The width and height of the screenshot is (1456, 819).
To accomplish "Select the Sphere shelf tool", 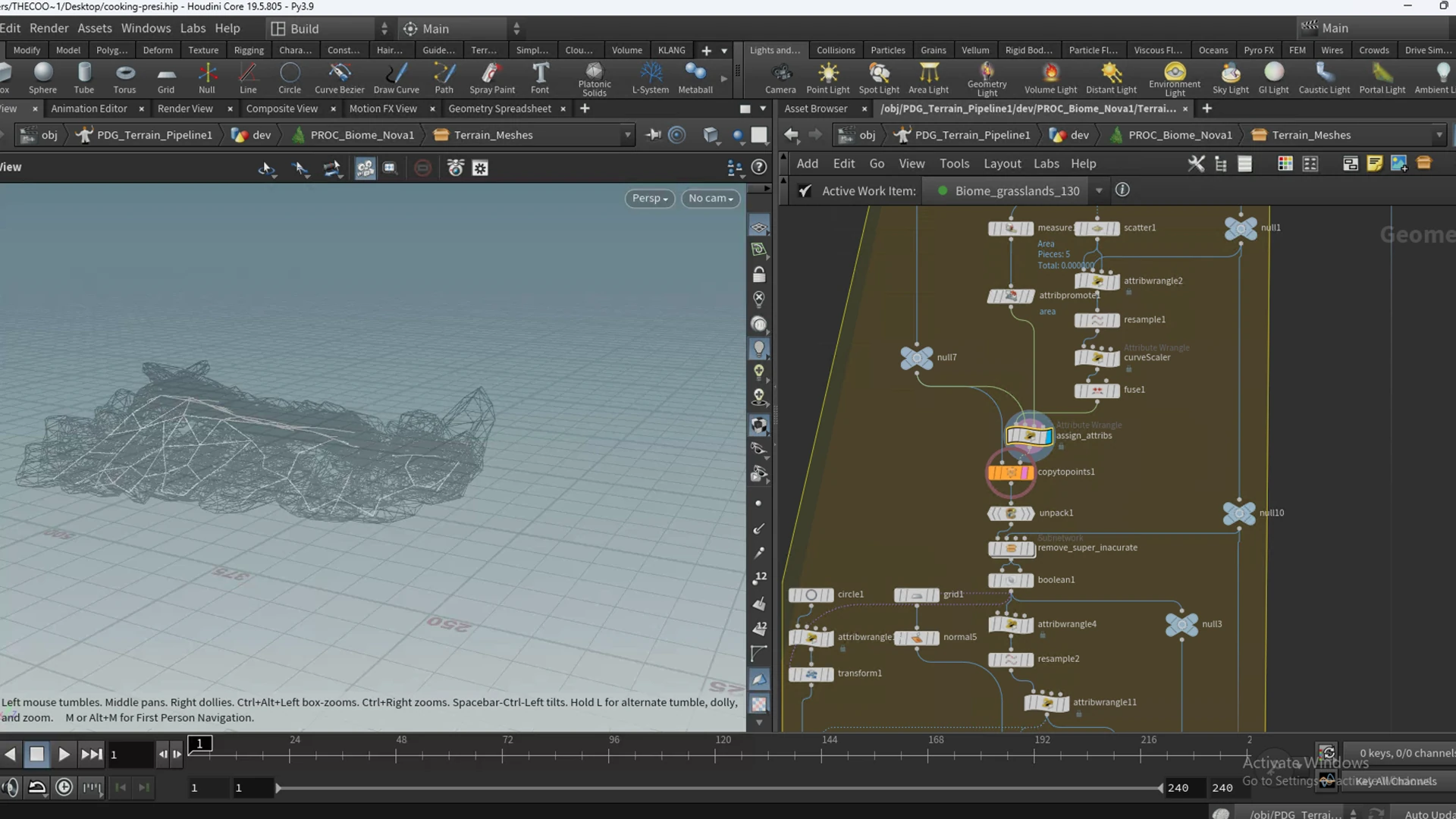I will click(43, 78).
